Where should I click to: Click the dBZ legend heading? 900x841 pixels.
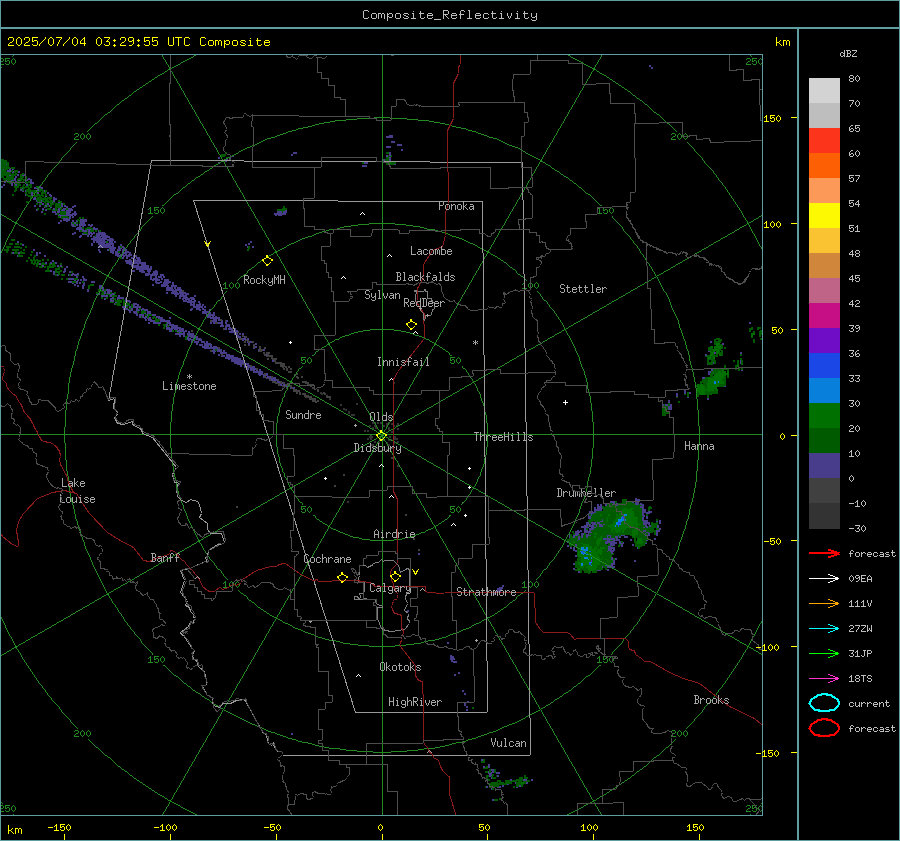click(848, 53)
